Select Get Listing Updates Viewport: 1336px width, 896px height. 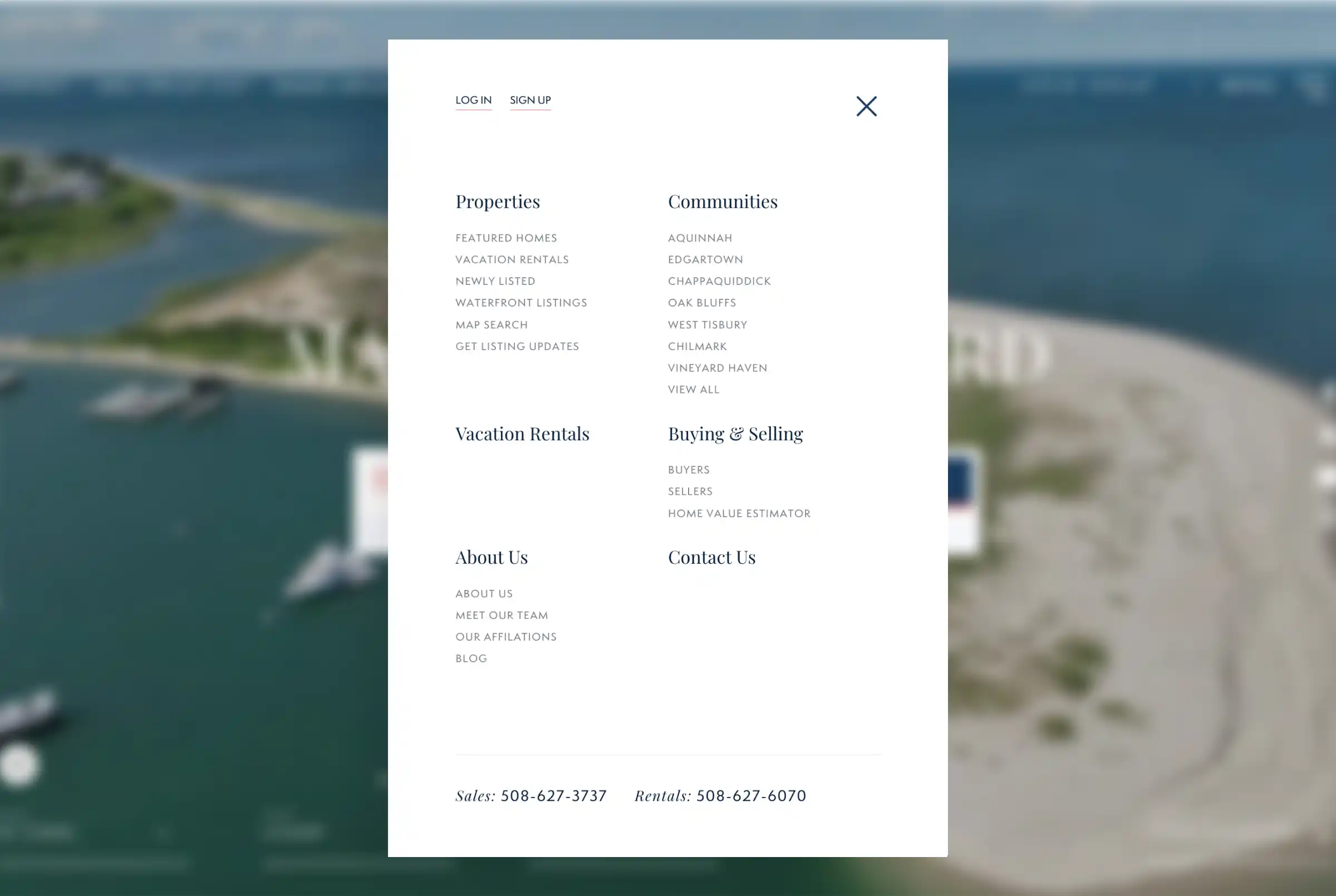coord(517,346)
